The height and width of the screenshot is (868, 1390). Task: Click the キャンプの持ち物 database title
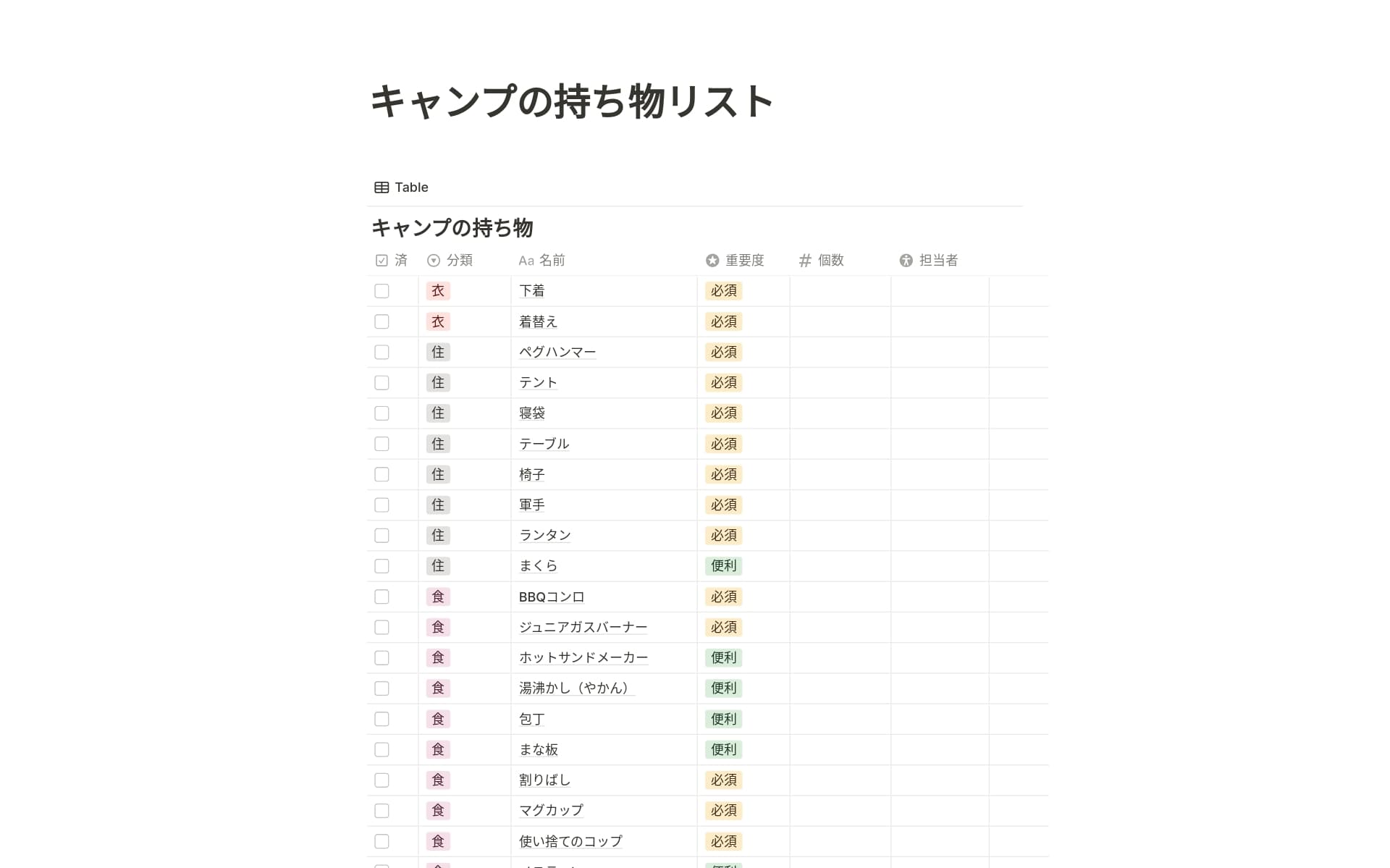452,228
